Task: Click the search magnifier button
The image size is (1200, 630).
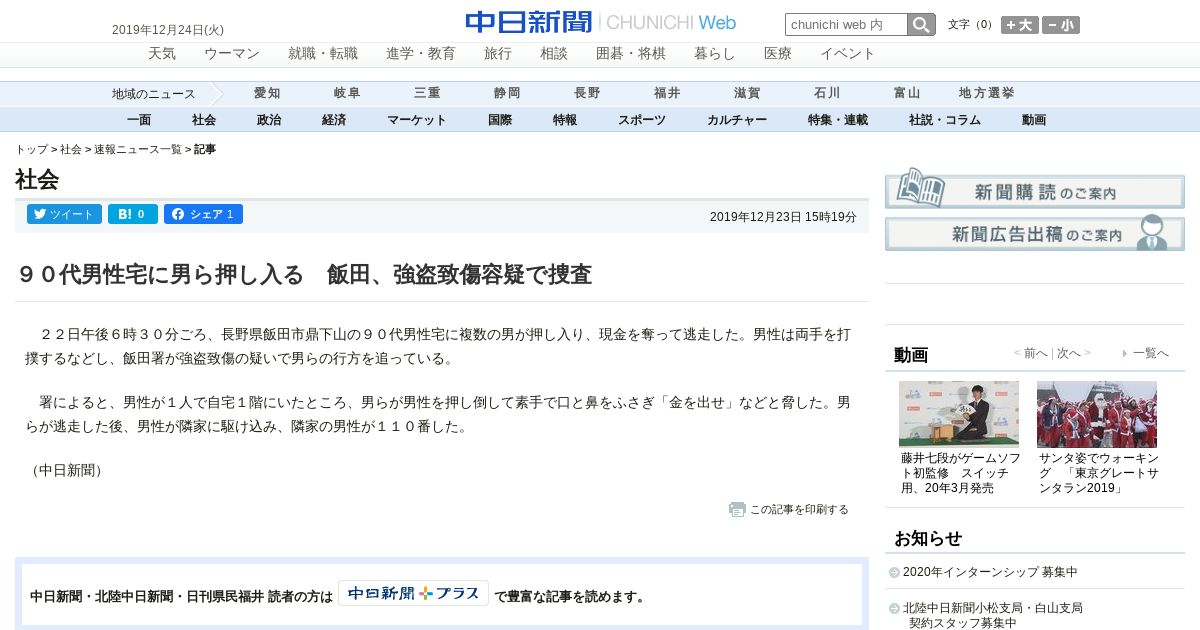Action: click(921, 25)
